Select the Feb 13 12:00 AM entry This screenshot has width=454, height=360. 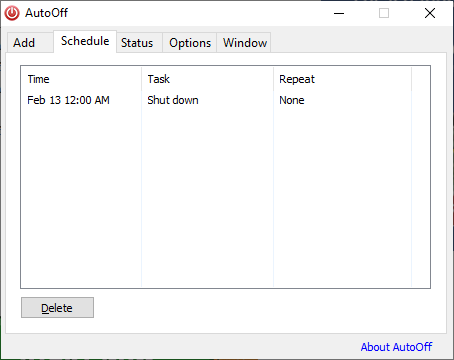tap(68, 100)
